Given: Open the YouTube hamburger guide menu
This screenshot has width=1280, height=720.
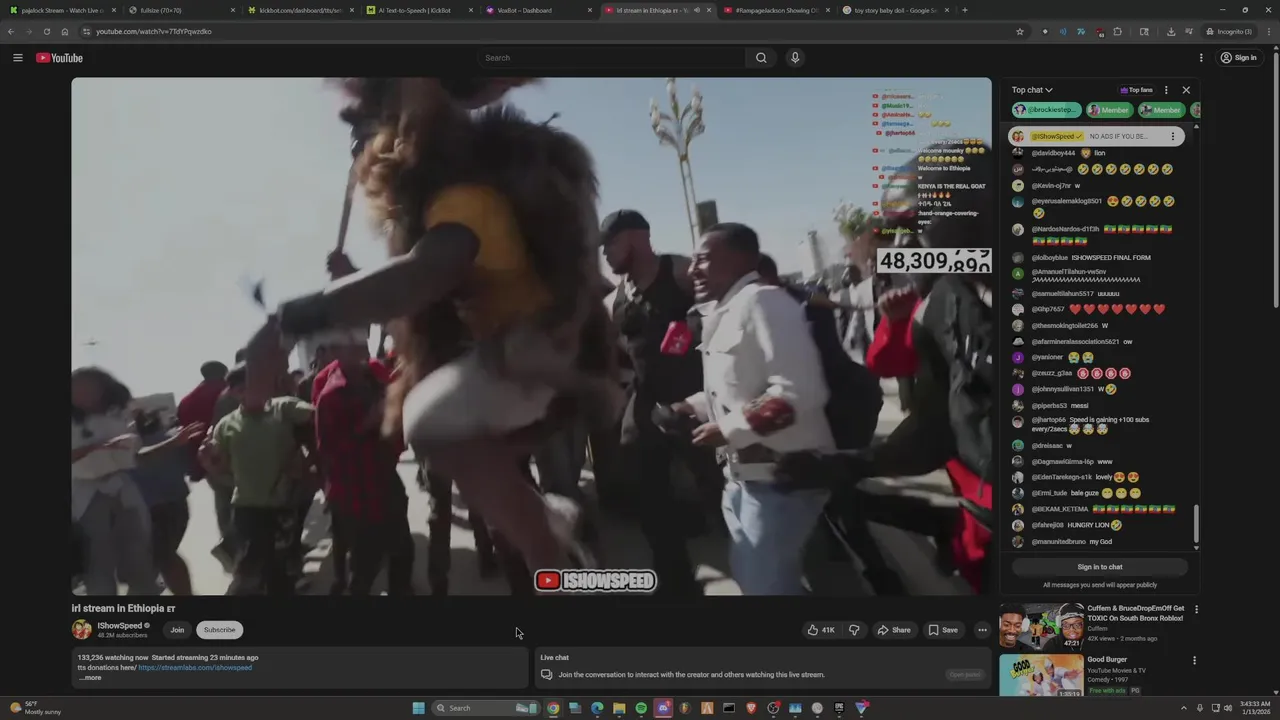Looking at the screenshot, I should 17,58.
